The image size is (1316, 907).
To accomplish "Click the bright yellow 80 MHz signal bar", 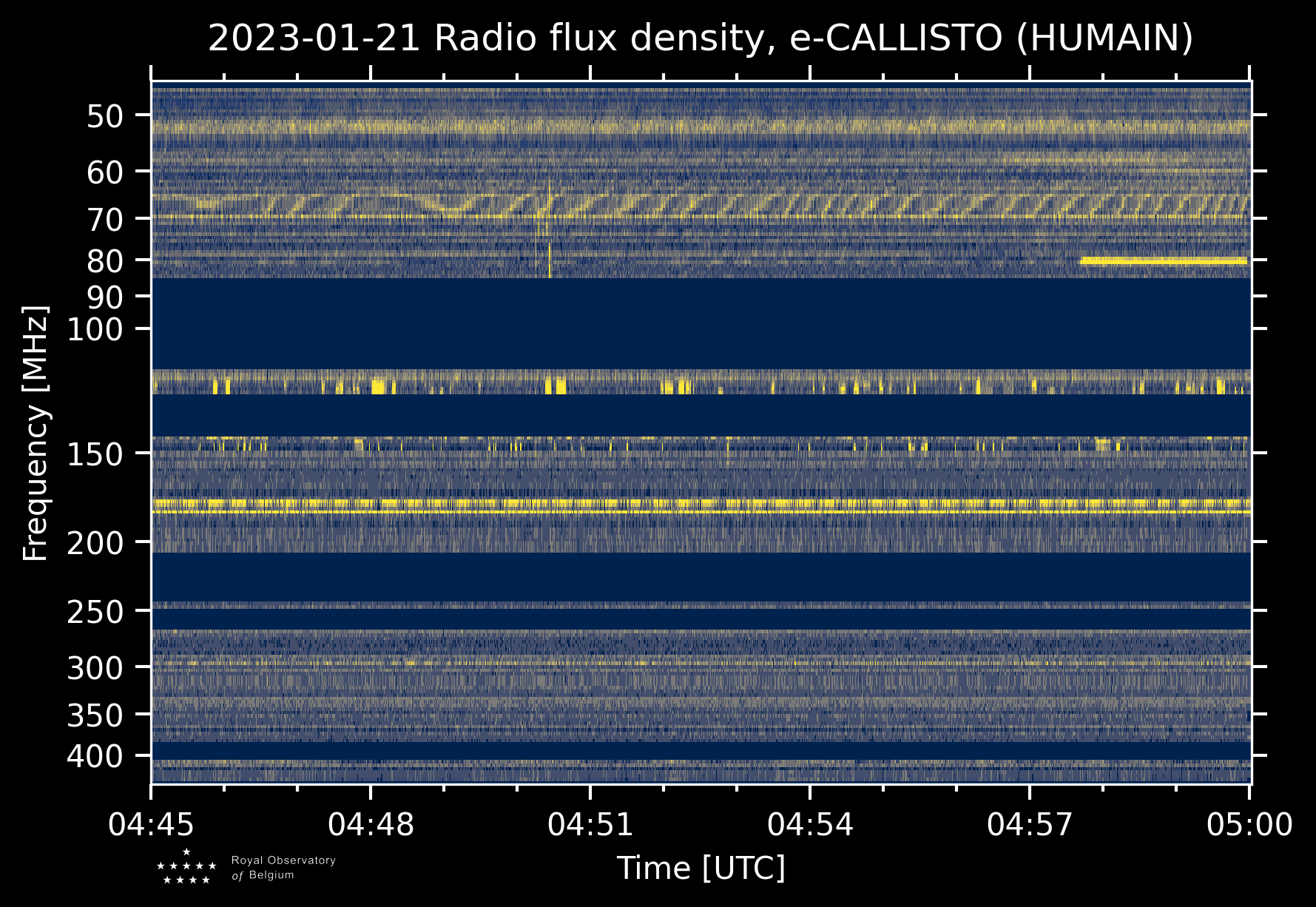I will point(1163,260).
